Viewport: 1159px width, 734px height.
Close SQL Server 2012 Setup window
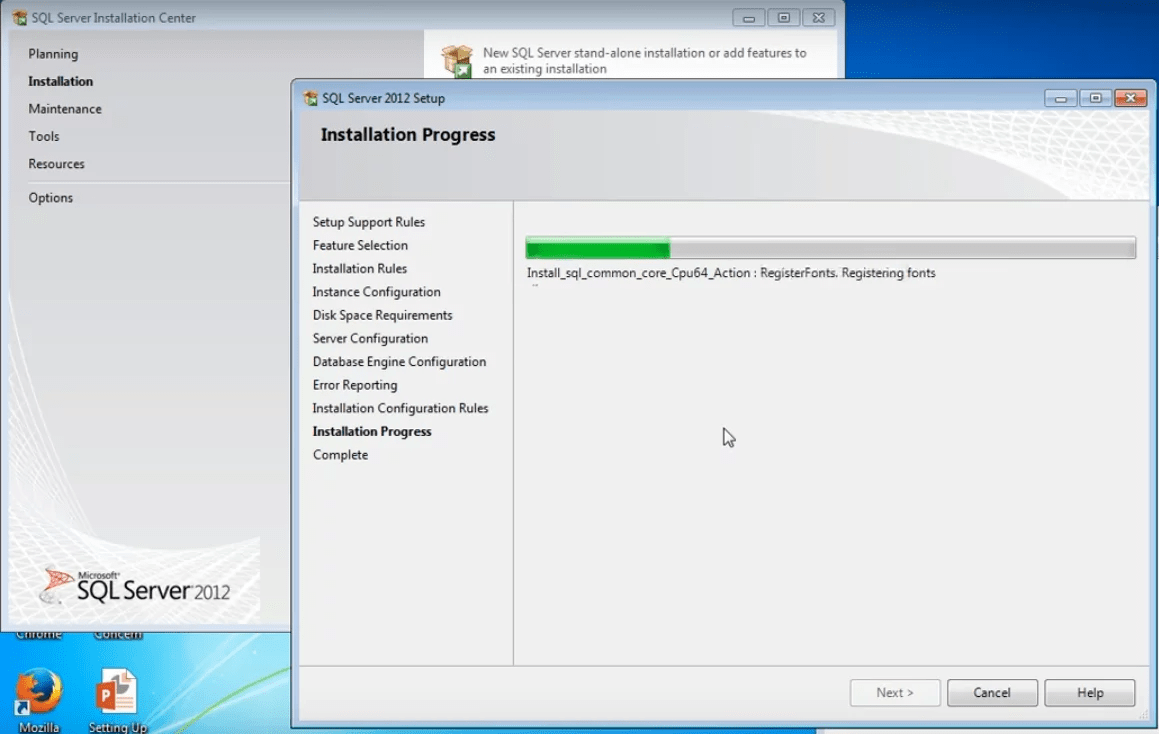coord(1130,98)
